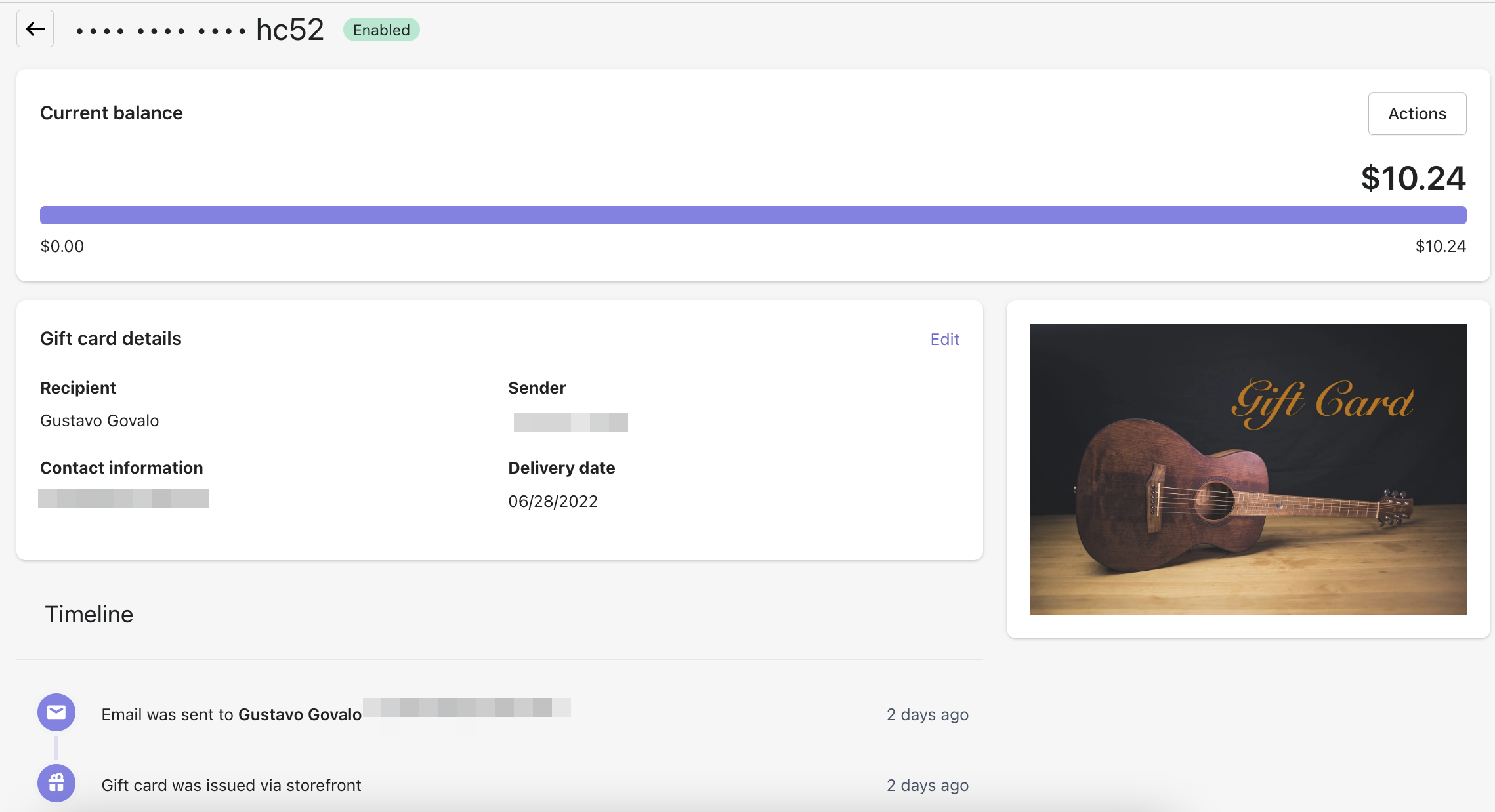
Task: Click the purple balance progress bar
Action: (x=753, y=215)
